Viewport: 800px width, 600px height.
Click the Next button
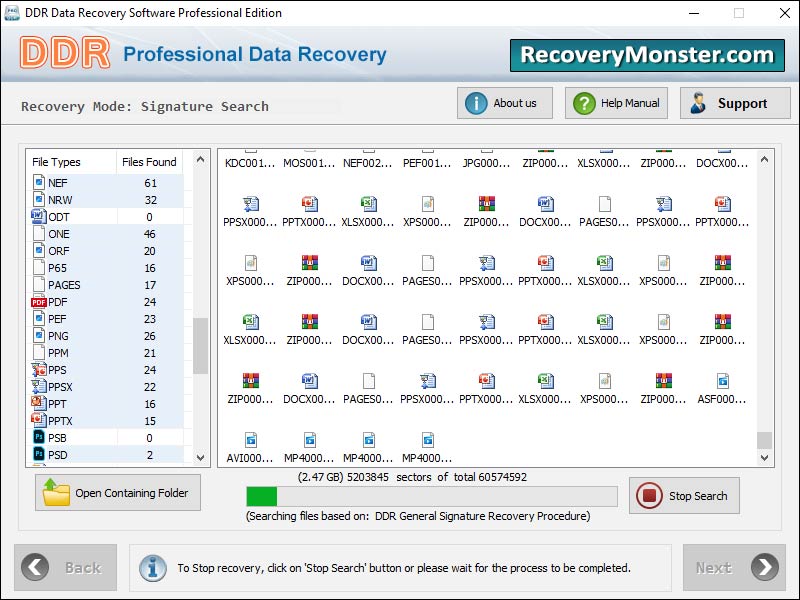click(735, 567)
